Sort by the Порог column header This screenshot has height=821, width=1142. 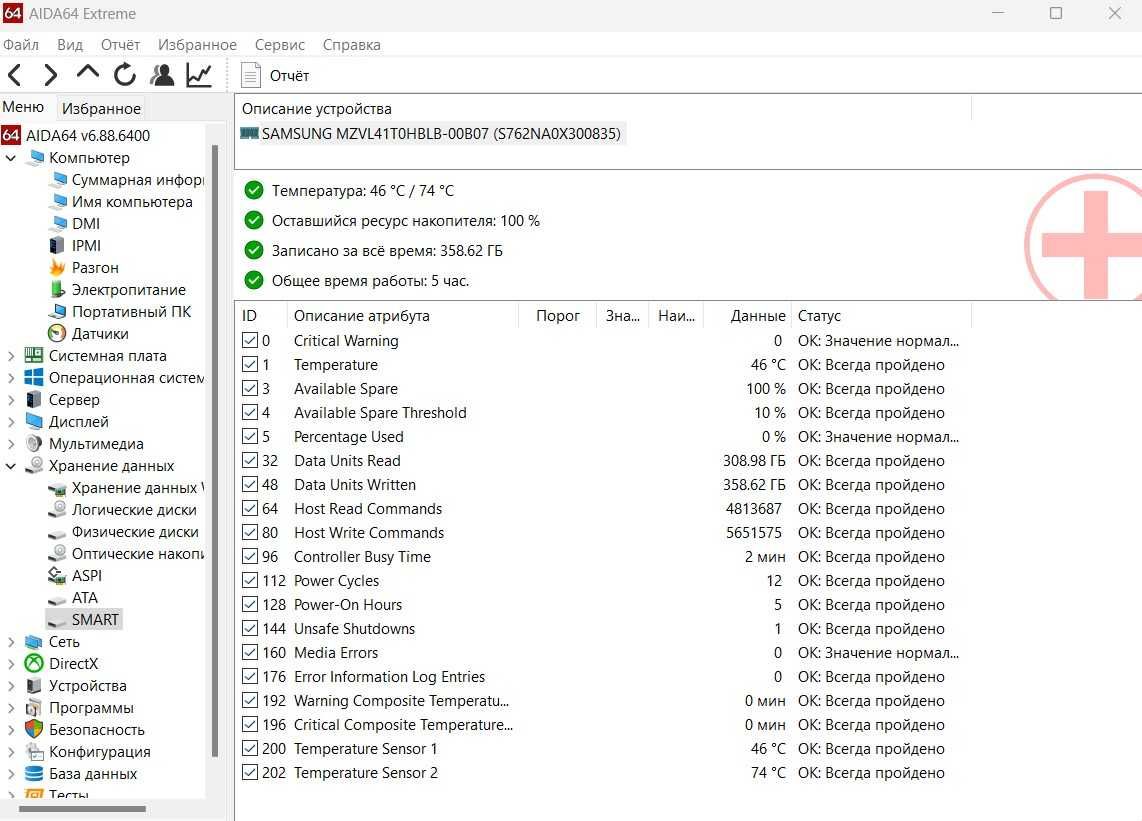point(558,315)
